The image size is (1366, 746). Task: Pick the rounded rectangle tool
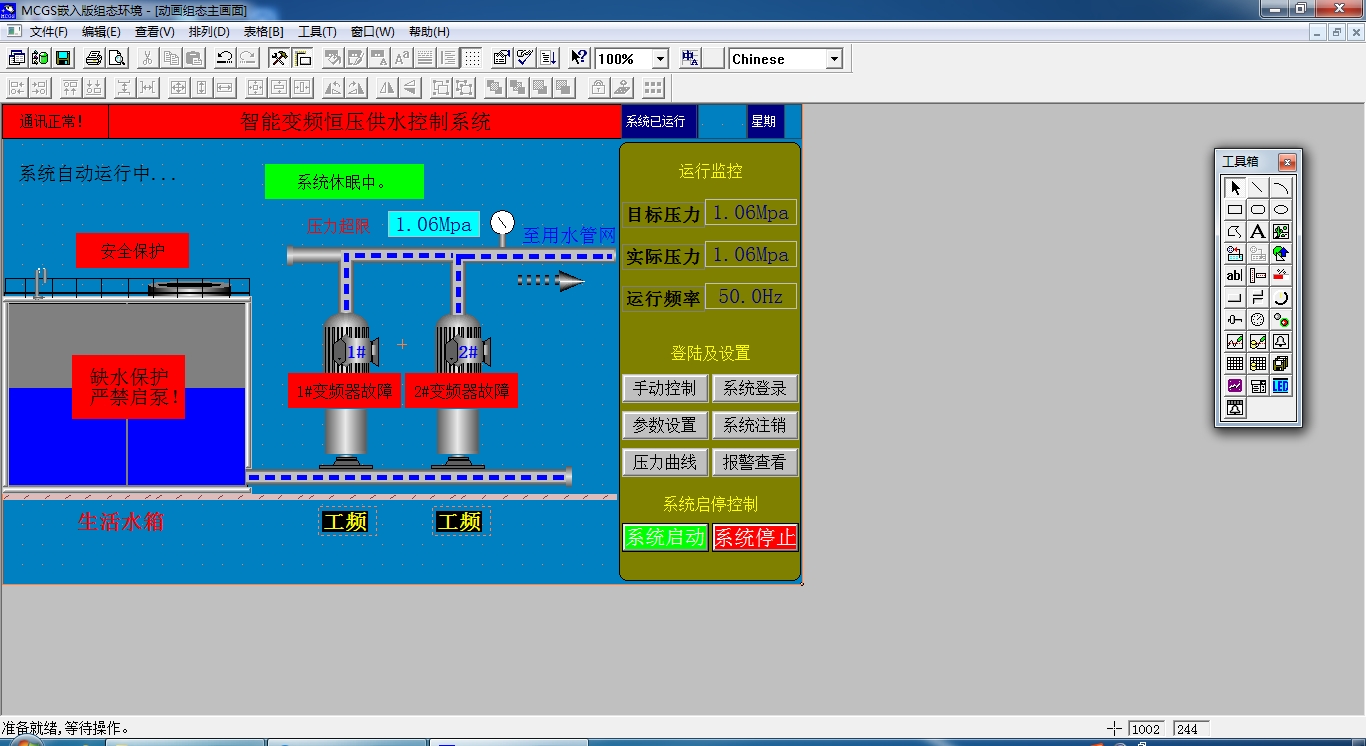pyautogui.click(x=1258, y=210)
